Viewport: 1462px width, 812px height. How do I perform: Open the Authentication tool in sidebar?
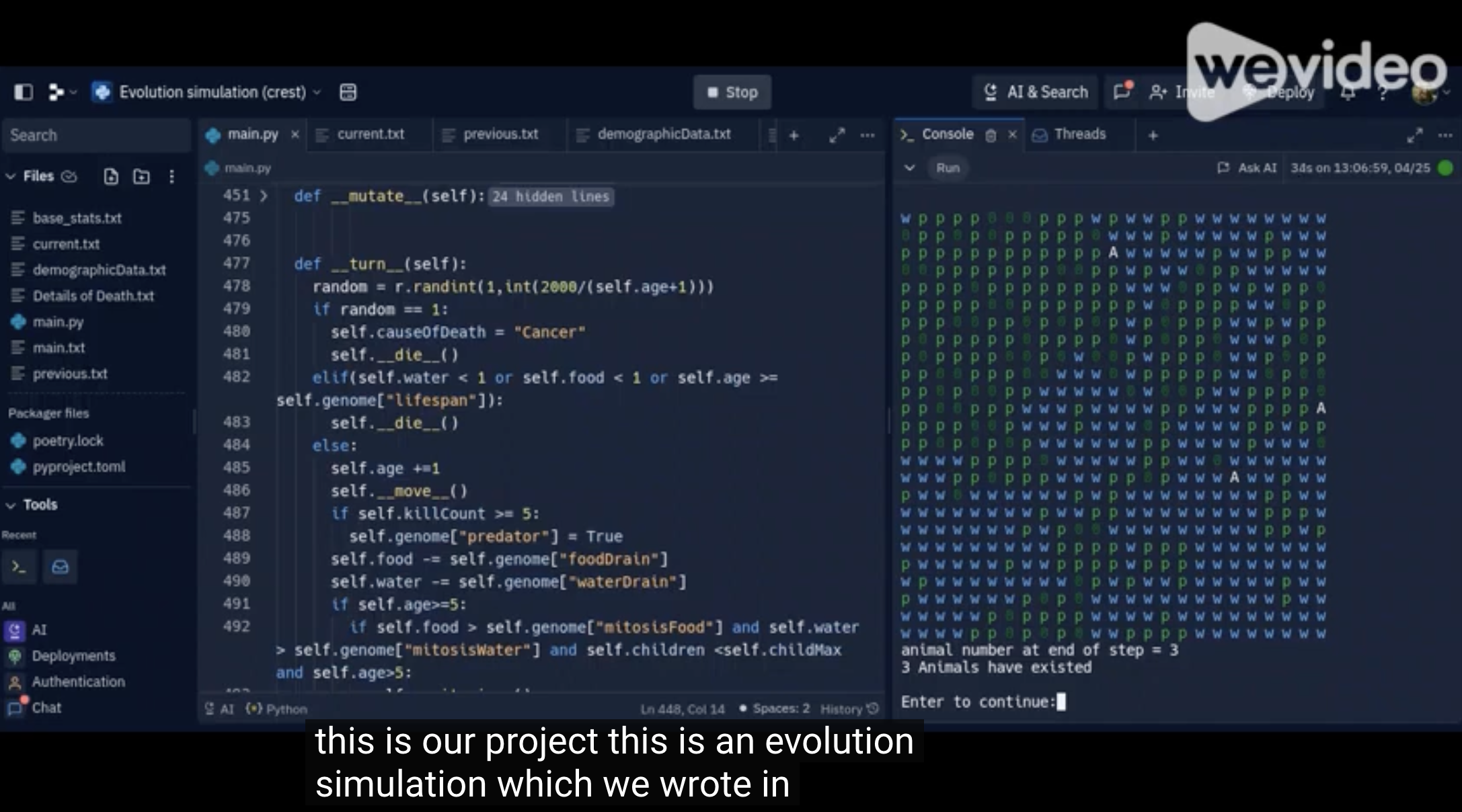click(x=79, y=682)
